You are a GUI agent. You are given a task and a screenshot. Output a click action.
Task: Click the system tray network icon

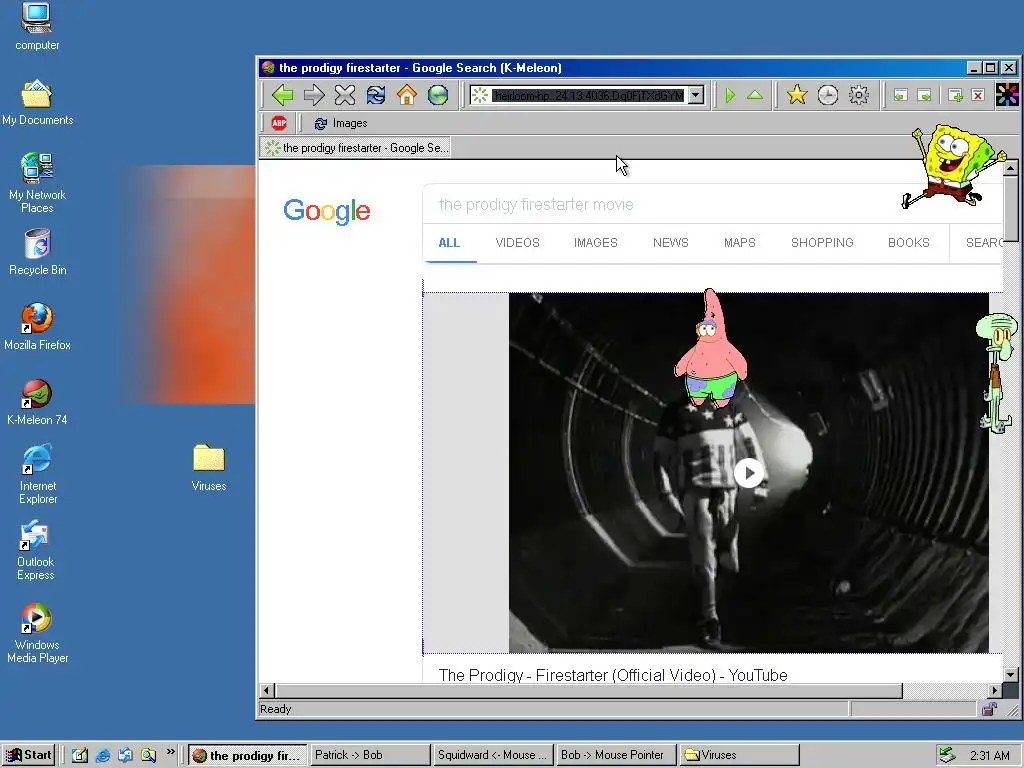click(946, 755)
